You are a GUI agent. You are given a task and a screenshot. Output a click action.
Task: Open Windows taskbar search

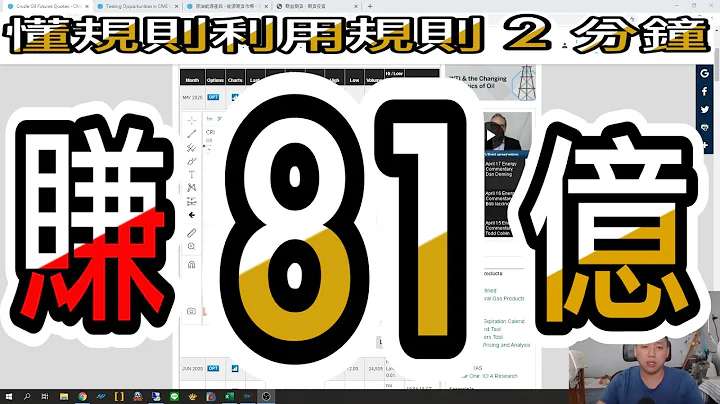coord(27,396)
